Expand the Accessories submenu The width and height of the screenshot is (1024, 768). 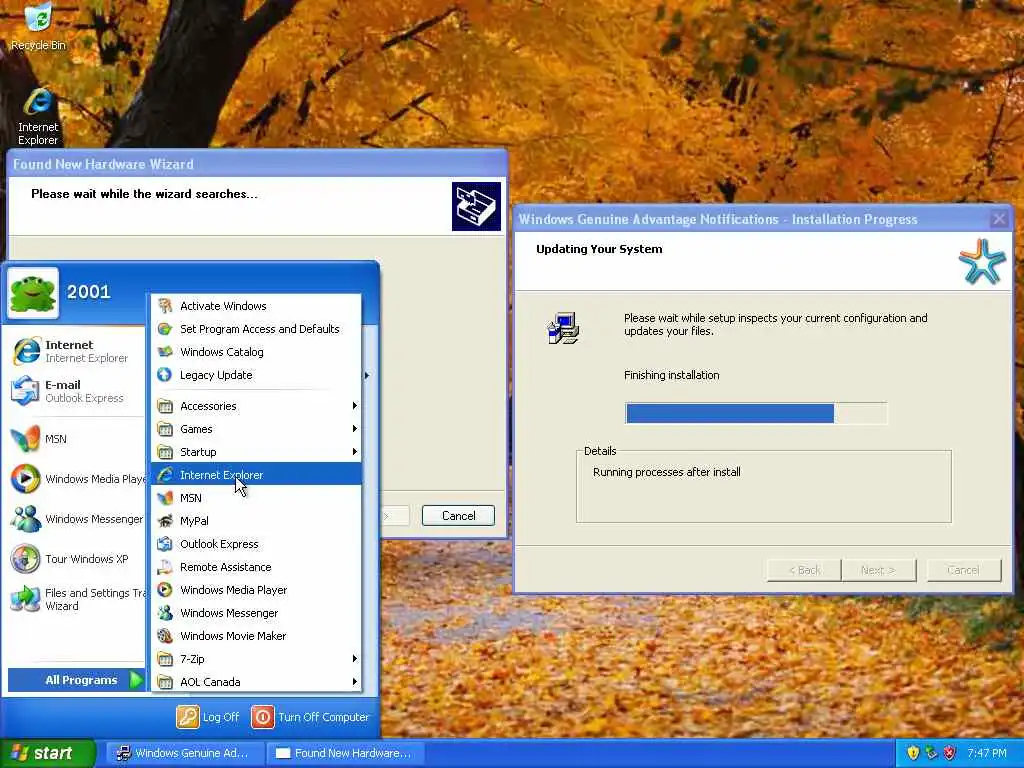(x=256, y=406)
